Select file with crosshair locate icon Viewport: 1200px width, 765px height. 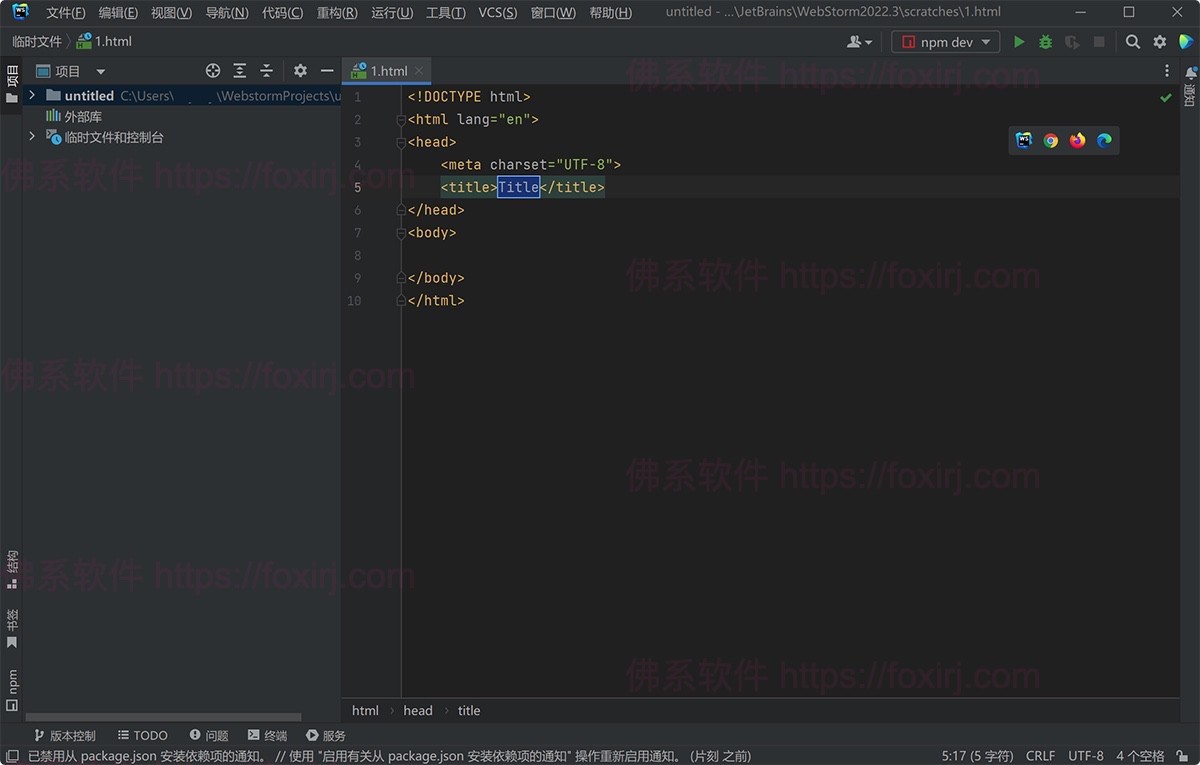tap(212, 70)
